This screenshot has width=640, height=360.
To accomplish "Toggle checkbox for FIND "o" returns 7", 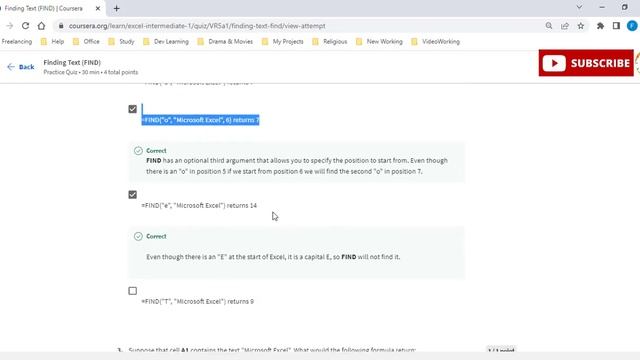I will coord(133,109).
